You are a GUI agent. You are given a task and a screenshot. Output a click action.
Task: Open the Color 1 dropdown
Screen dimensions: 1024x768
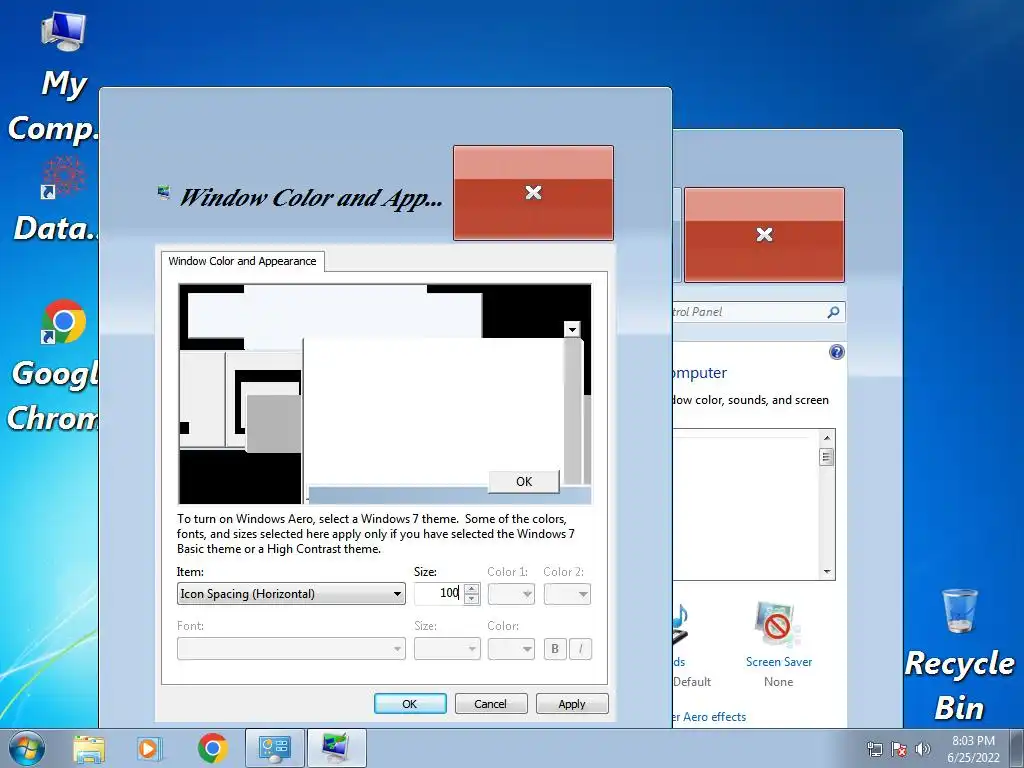(x=511, y=594)
